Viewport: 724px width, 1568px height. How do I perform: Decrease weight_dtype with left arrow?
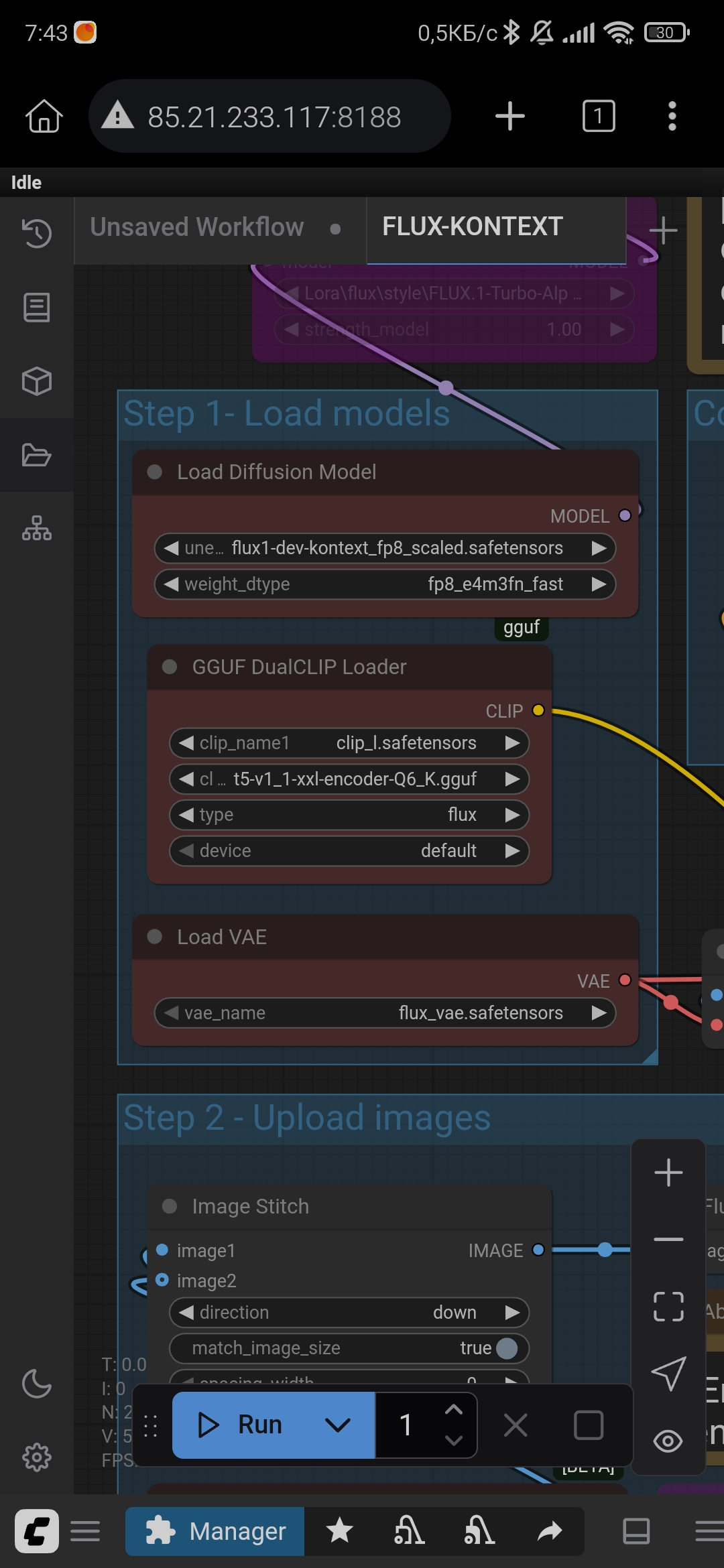click(x=172, y=584)
